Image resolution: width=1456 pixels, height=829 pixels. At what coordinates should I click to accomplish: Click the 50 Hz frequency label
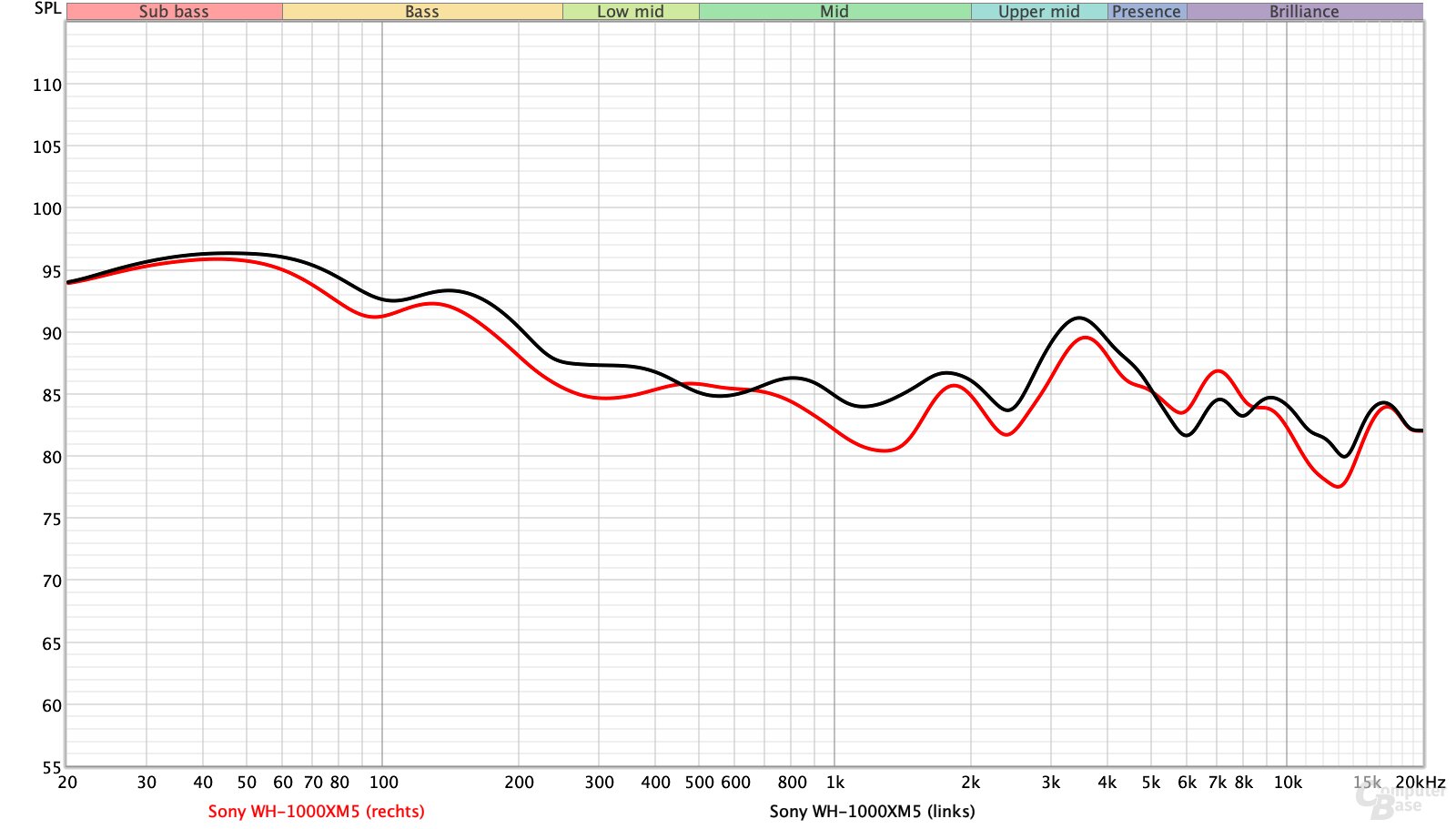pos(247,782)
